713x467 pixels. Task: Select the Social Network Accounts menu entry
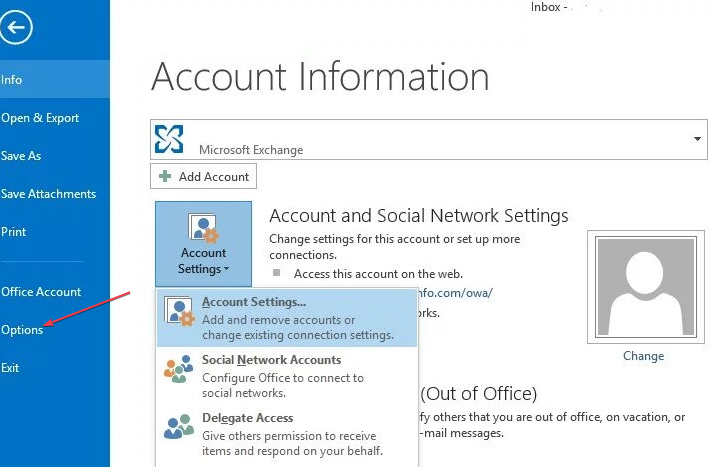(287, 376)
